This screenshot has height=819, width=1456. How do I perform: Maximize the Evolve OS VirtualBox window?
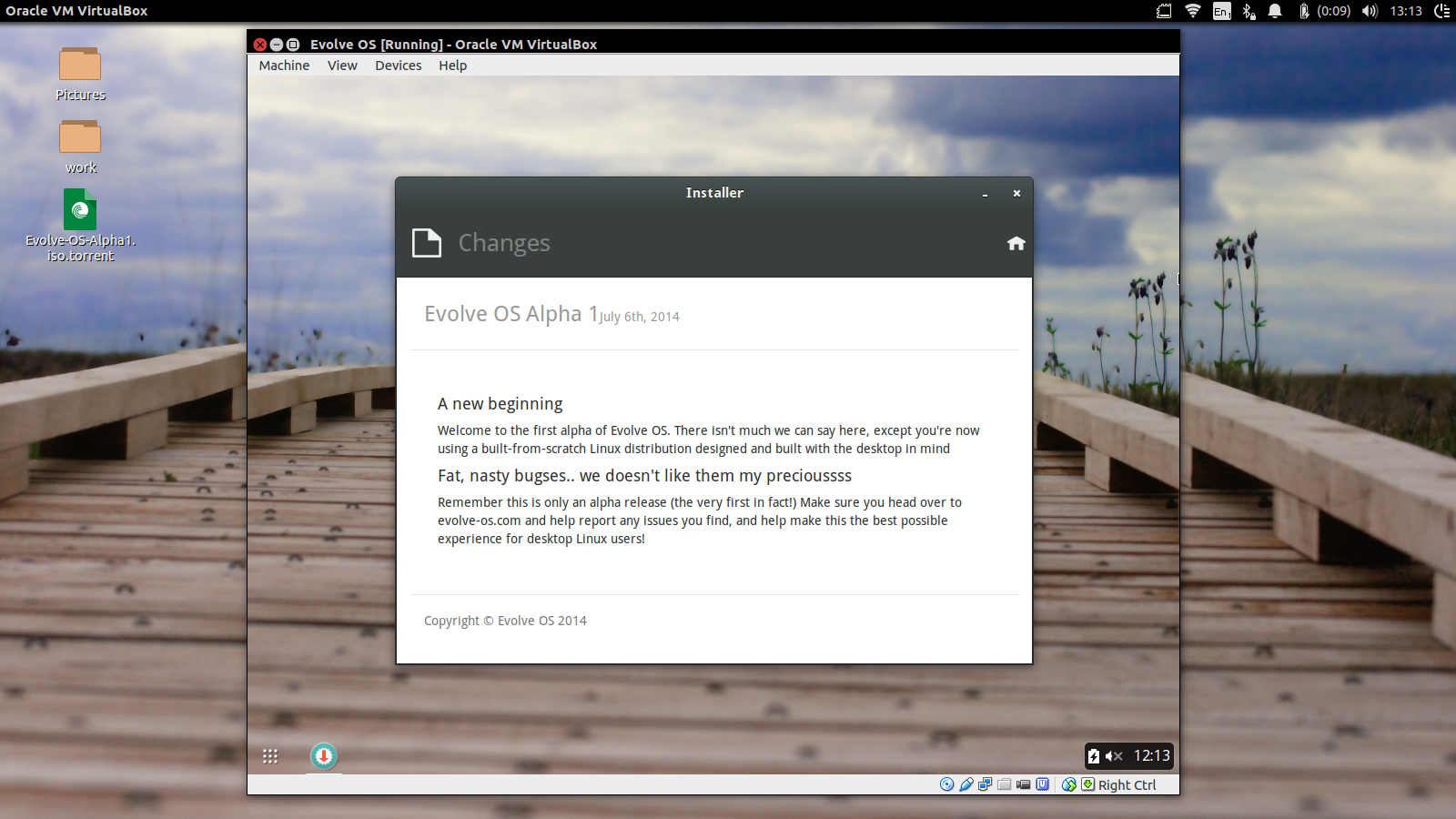(x=293, y=44)
